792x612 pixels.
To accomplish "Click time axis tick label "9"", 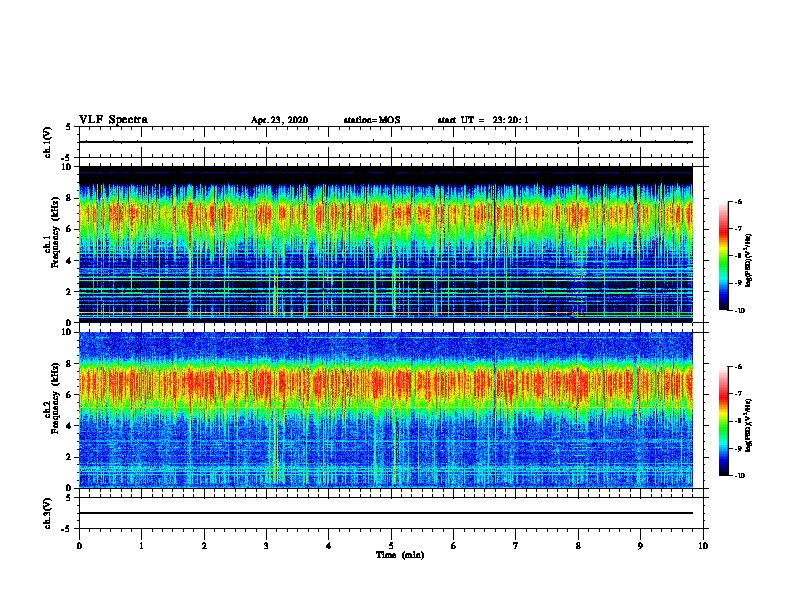I will tap(640, 546).
